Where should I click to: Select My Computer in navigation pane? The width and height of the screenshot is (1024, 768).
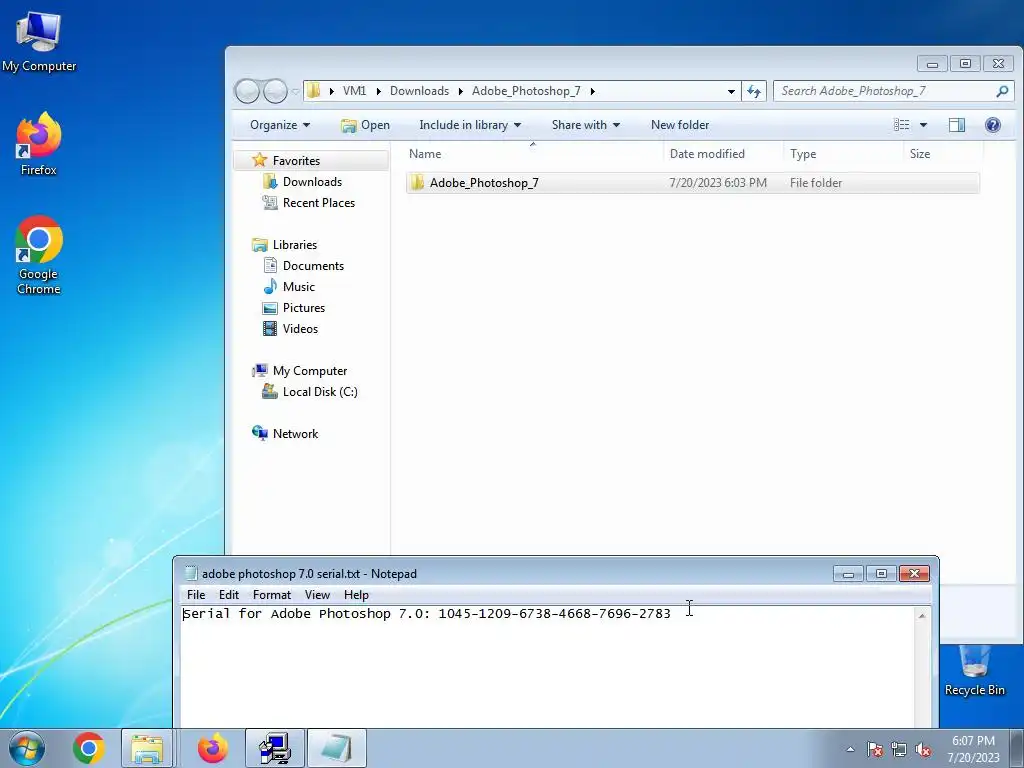[x=310, y=371]
